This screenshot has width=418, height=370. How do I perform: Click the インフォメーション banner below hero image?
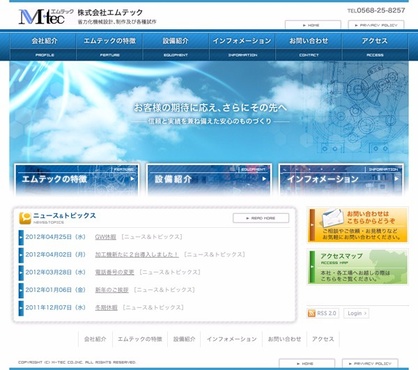coord(341,179)
